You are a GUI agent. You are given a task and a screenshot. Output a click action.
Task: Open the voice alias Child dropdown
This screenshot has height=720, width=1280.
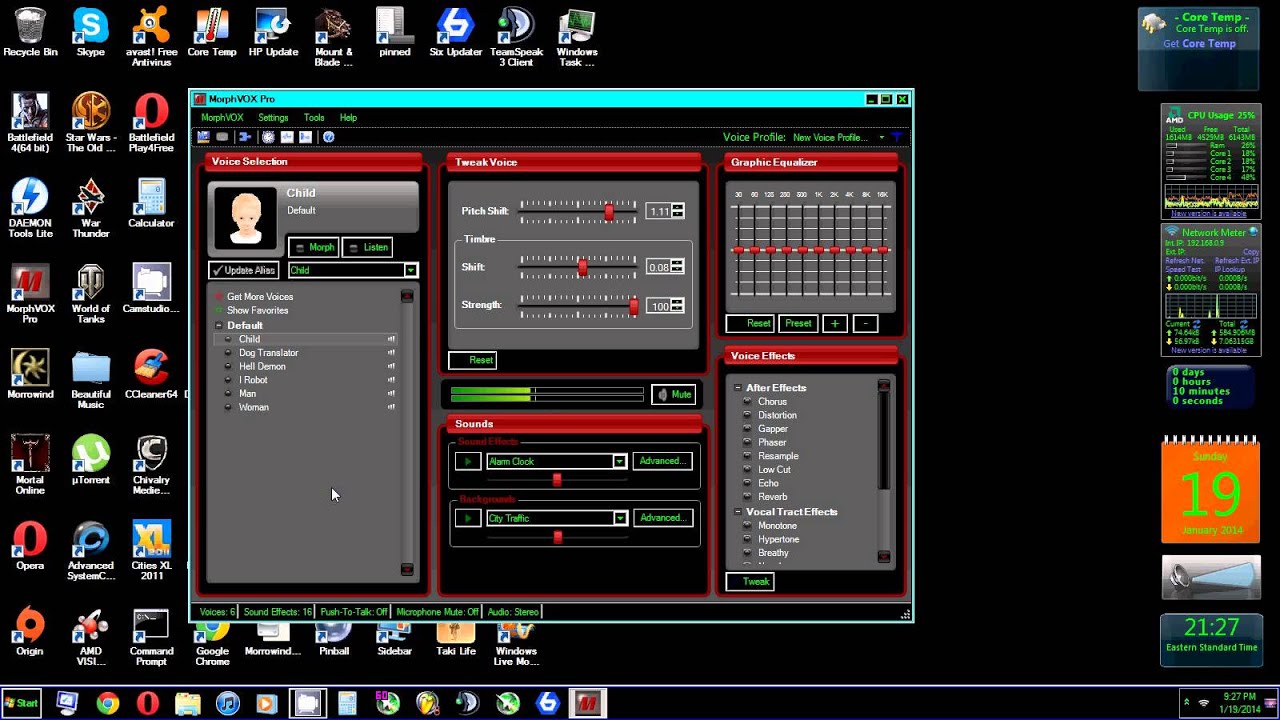point(410,270)
